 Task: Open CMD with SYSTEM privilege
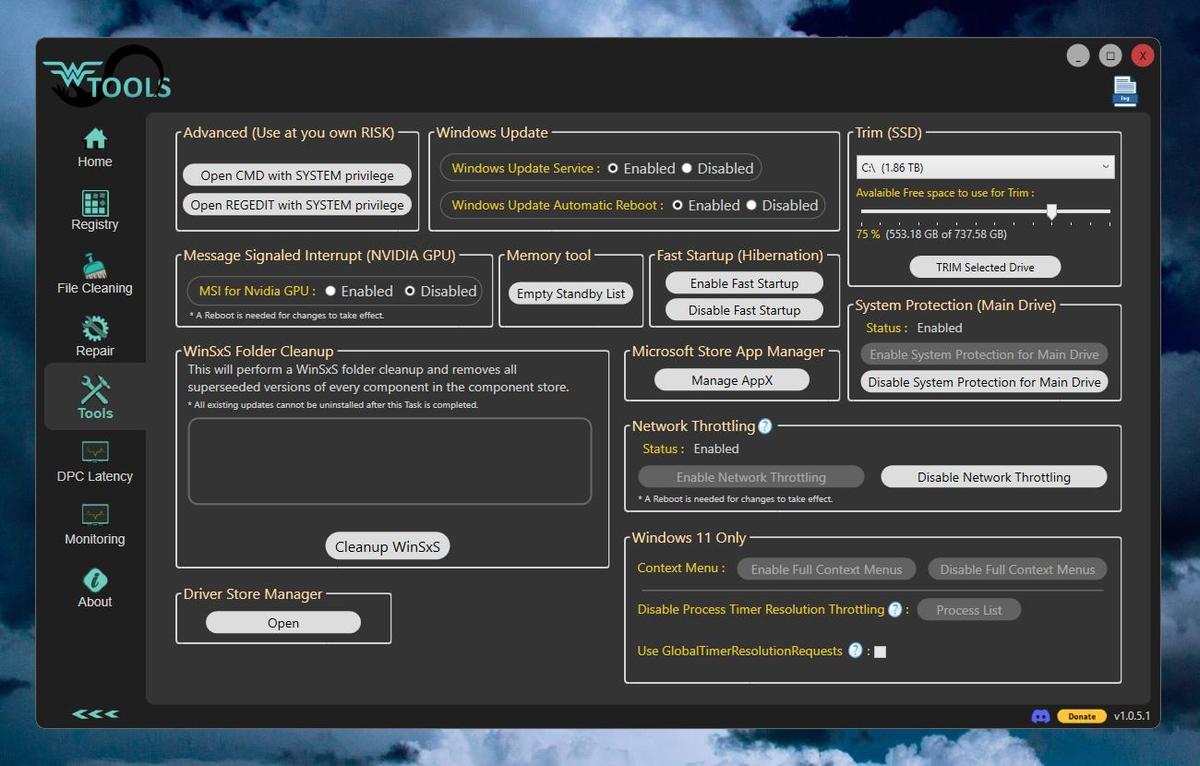297,175
